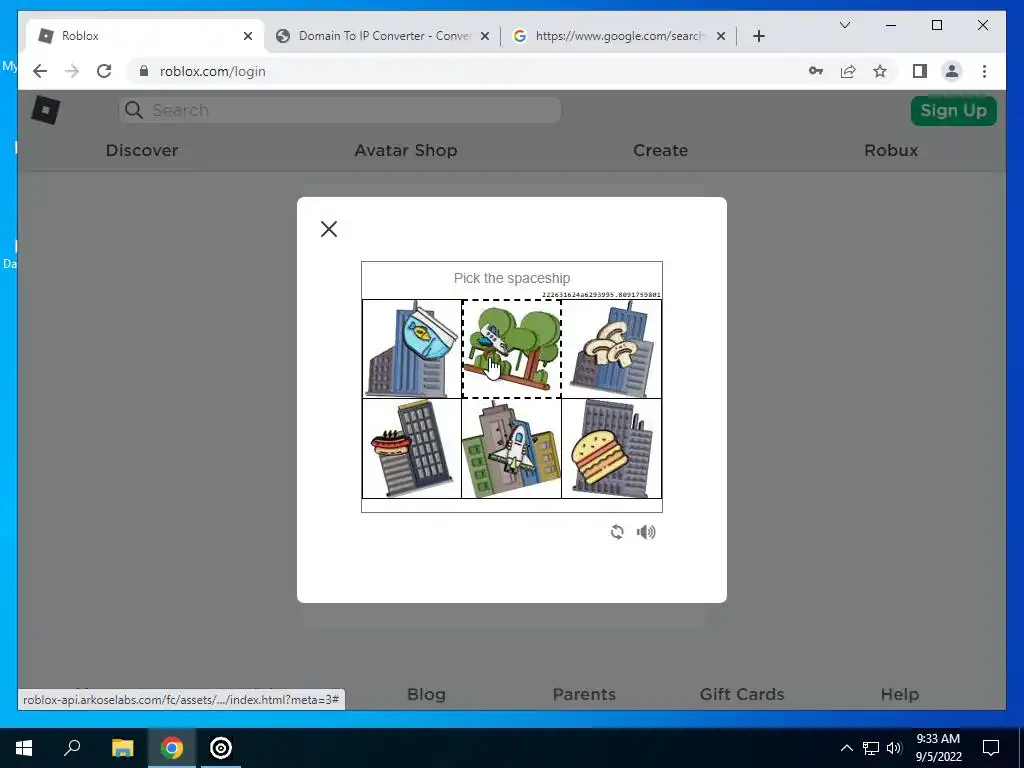The image size is (1024, 768).
Task: Close the Google search tab
Action: (x=720, y=36)
